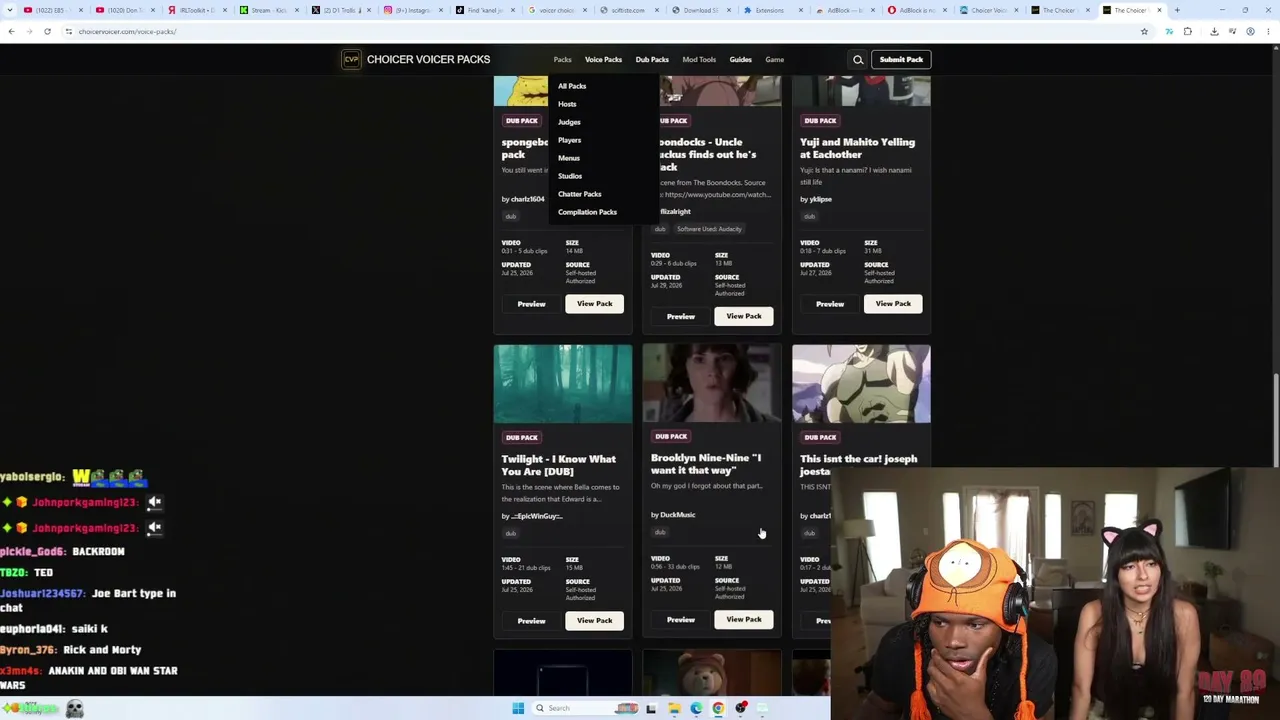View Pack for Boondocks Uncle Ruckus
1280x720 pixels.
(743, 316)
